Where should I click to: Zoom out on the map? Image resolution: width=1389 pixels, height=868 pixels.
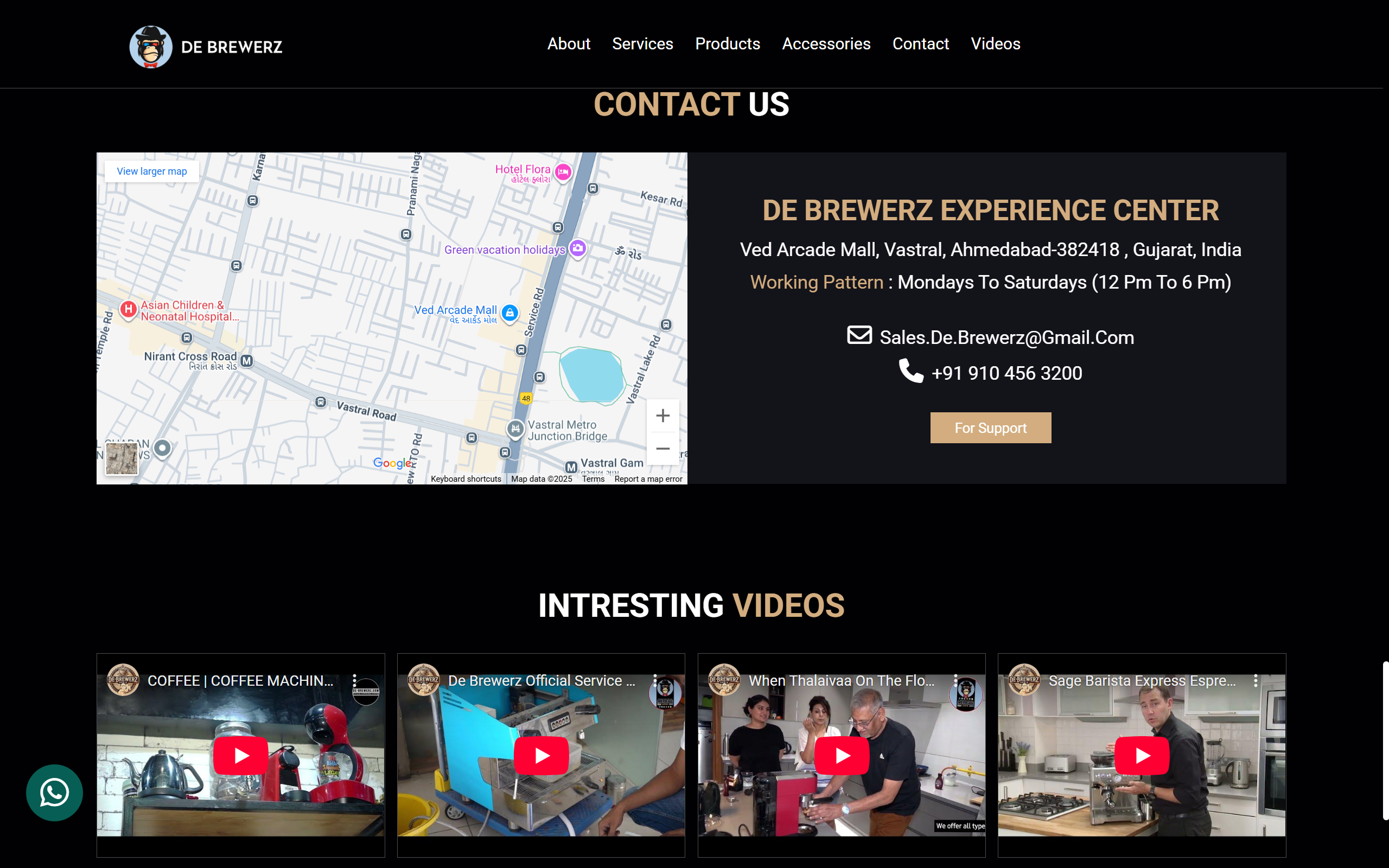tap(663, 448)
